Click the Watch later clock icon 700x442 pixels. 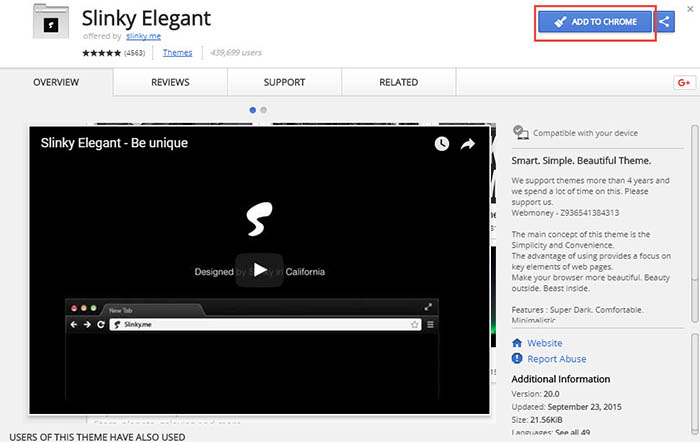tap(442, 144)
